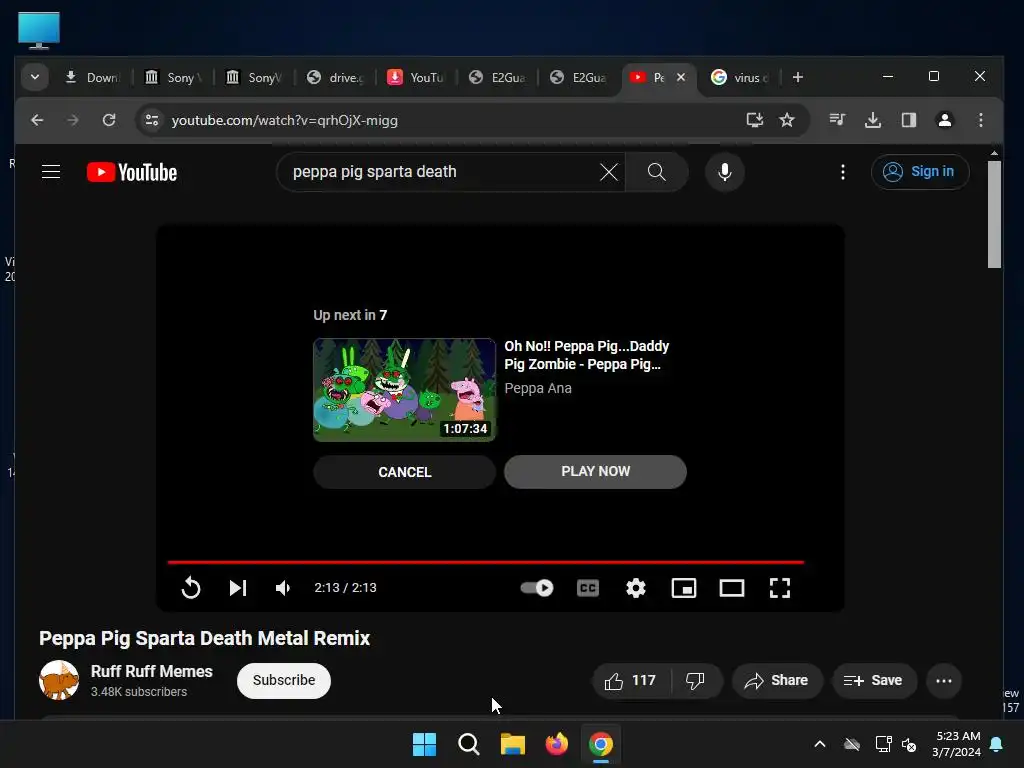Open the player settings gear
Viewport: 1024px width, 768px height.
(x=635, y=588)
